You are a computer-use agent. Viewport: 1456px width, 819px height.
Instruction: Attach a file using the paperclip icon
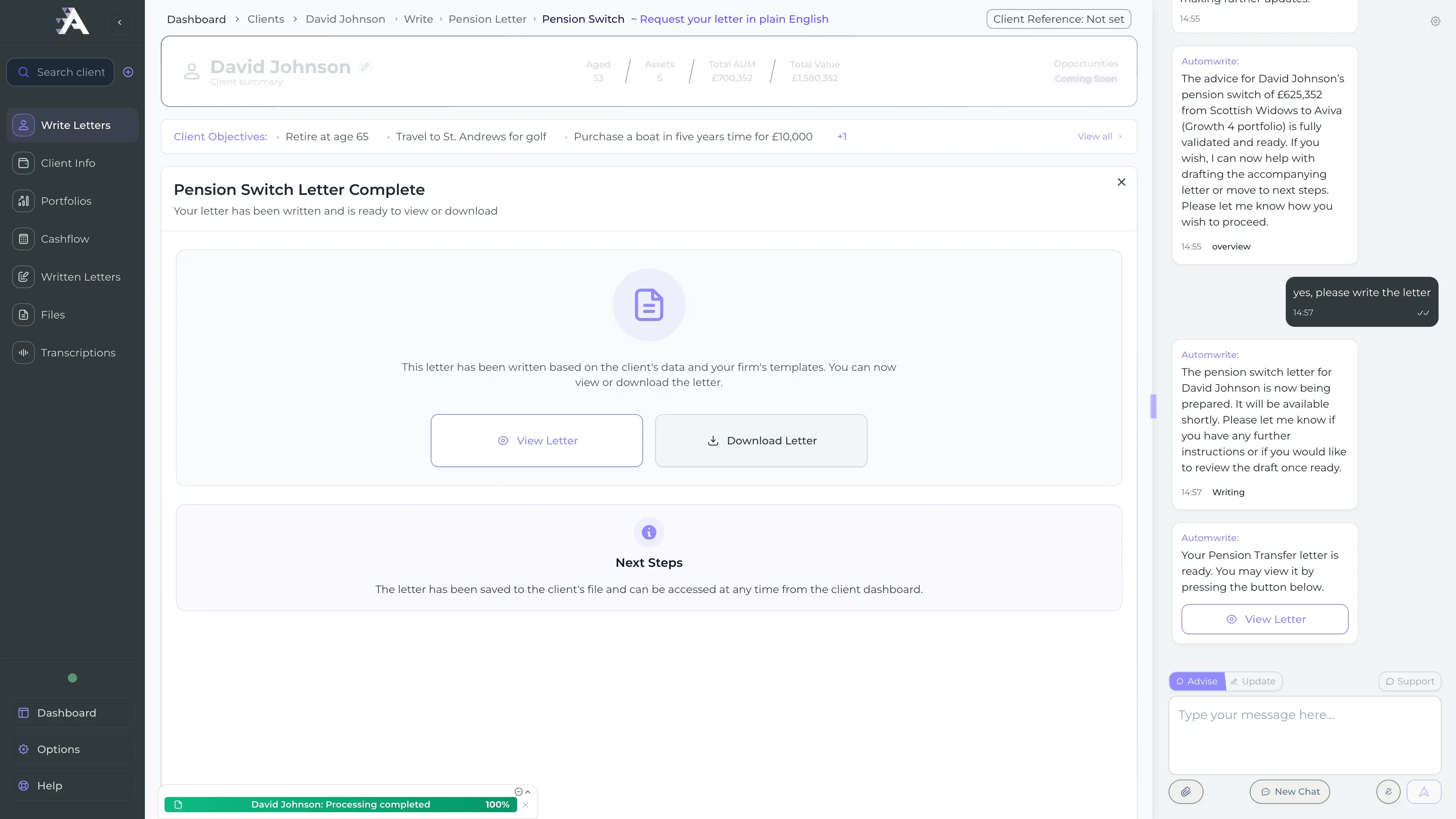(1186, 791)
